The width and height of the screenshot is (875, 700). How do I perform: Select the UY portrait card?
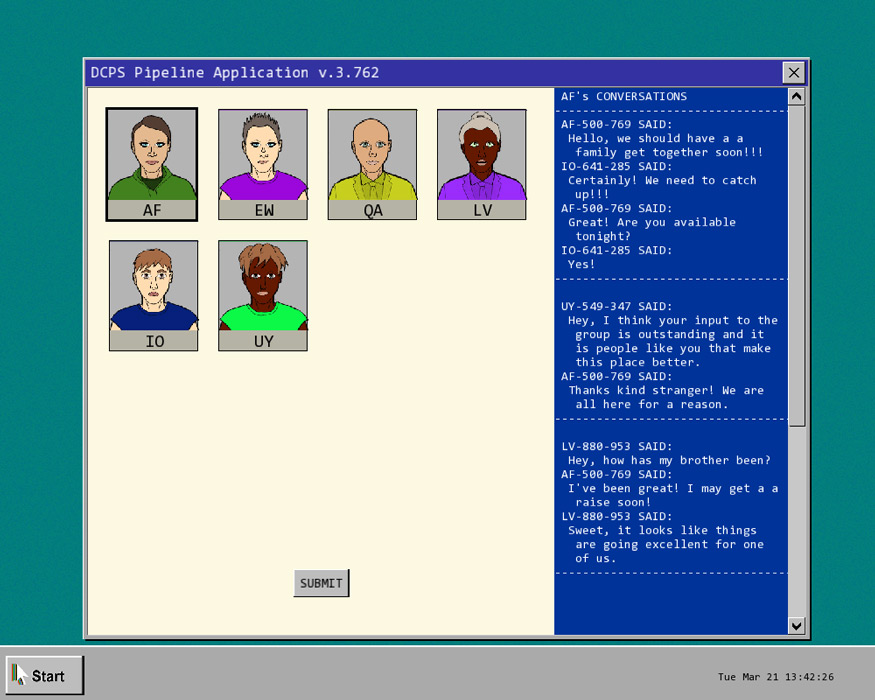coord(263,296)
